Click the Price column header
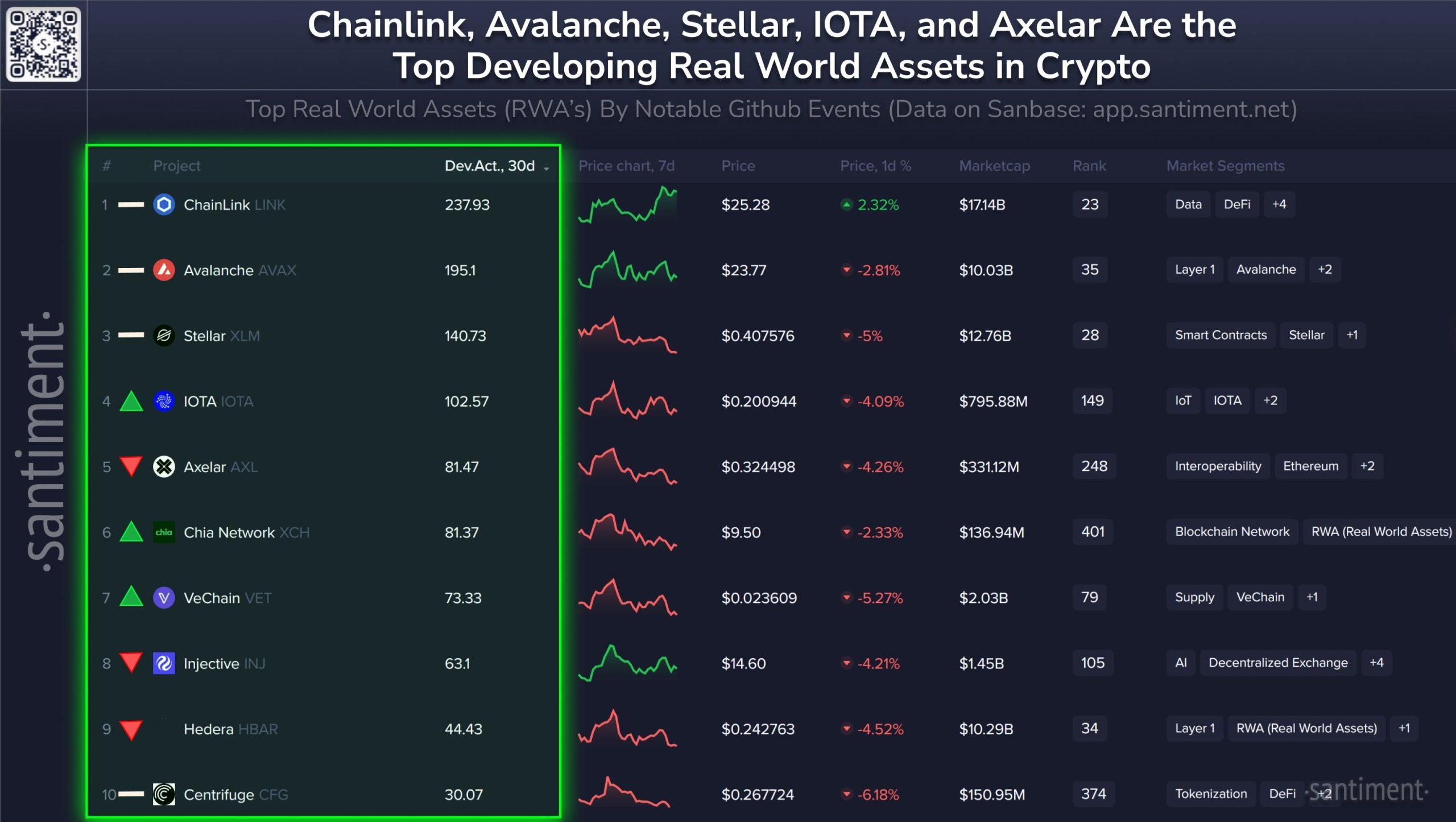This screenshot has width=1456, height=822. [738, 166]
